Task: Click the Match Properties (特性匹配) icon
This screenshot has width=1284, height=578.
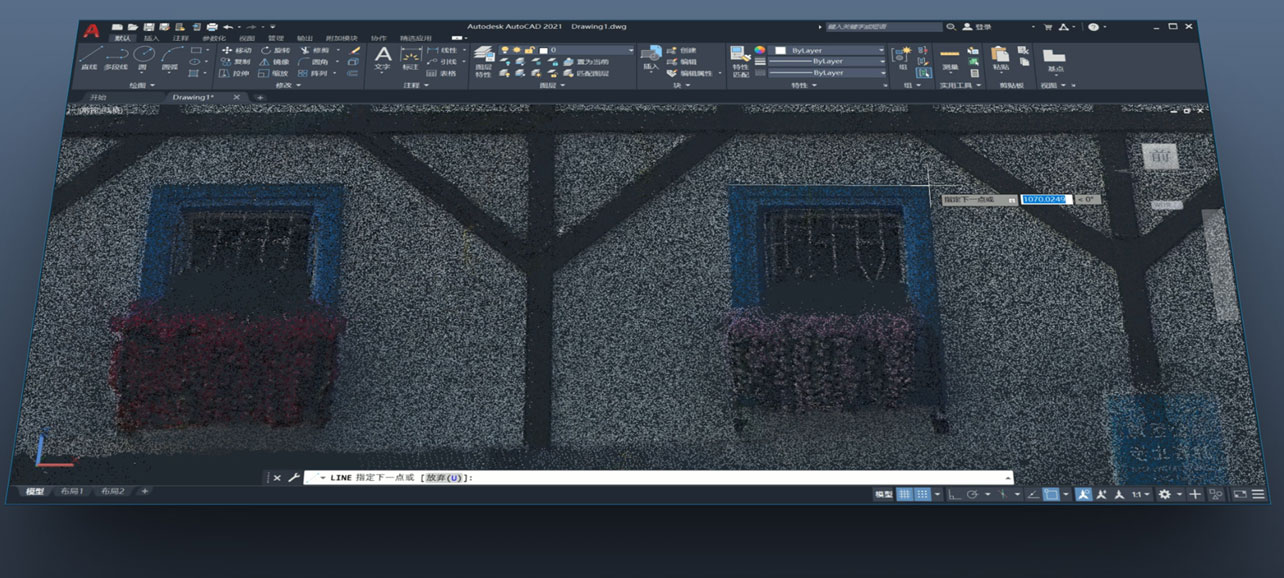Action: tap(740, 58)
